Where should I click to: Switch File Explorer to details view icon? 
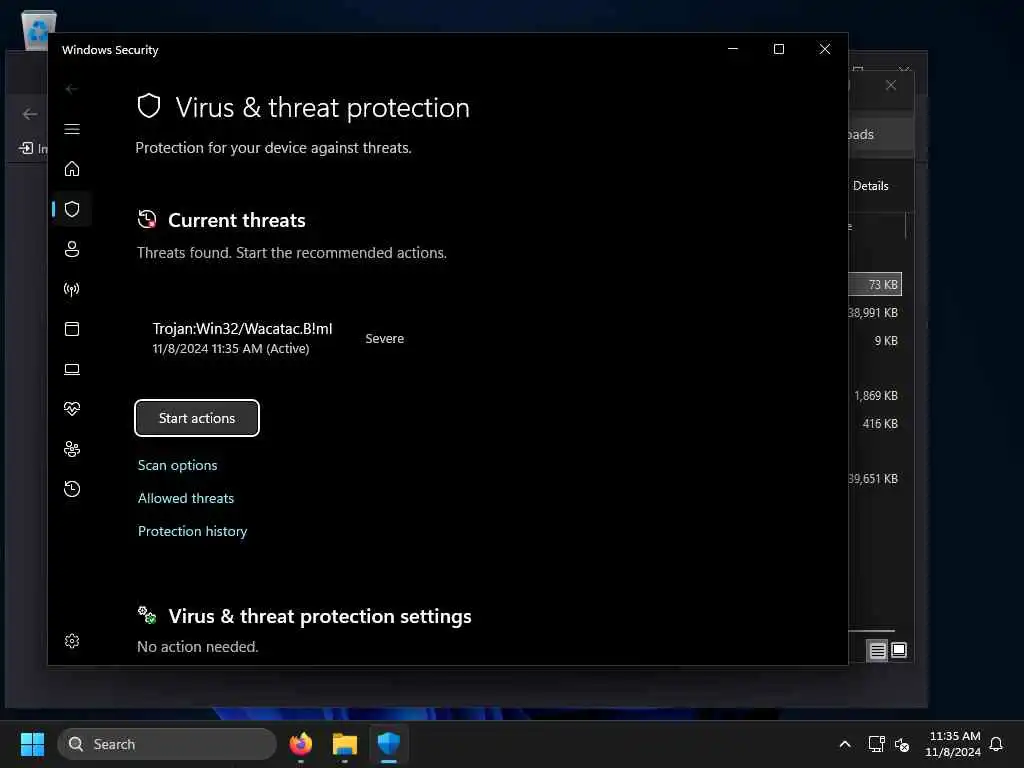(x=877, y=650)
